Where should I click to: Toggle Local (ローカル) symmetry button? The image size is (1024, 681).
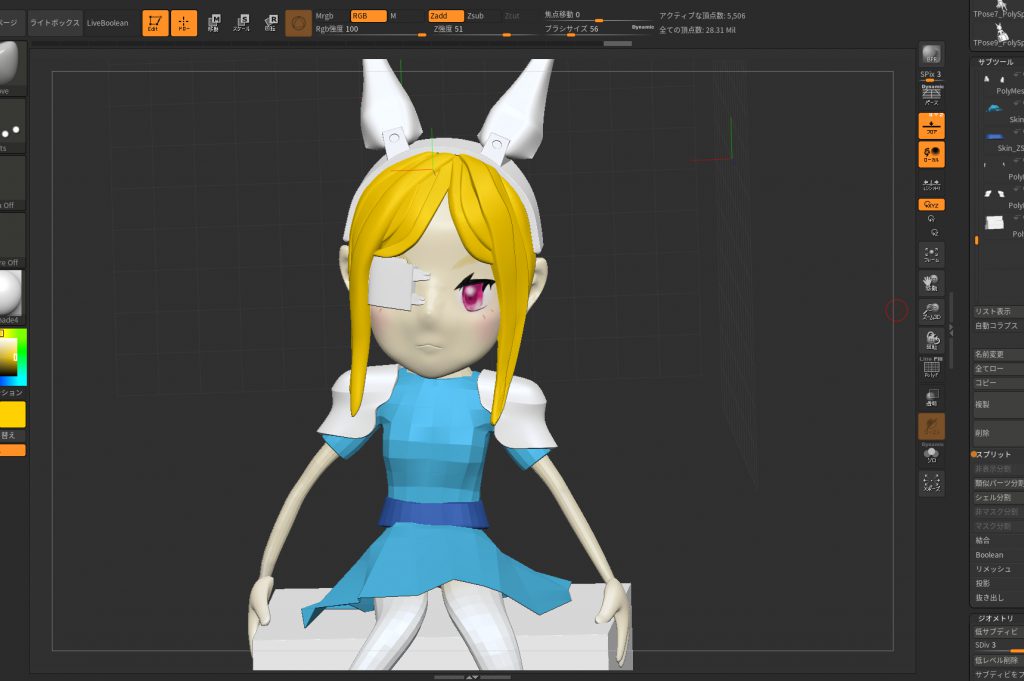[x=931, y=154]
